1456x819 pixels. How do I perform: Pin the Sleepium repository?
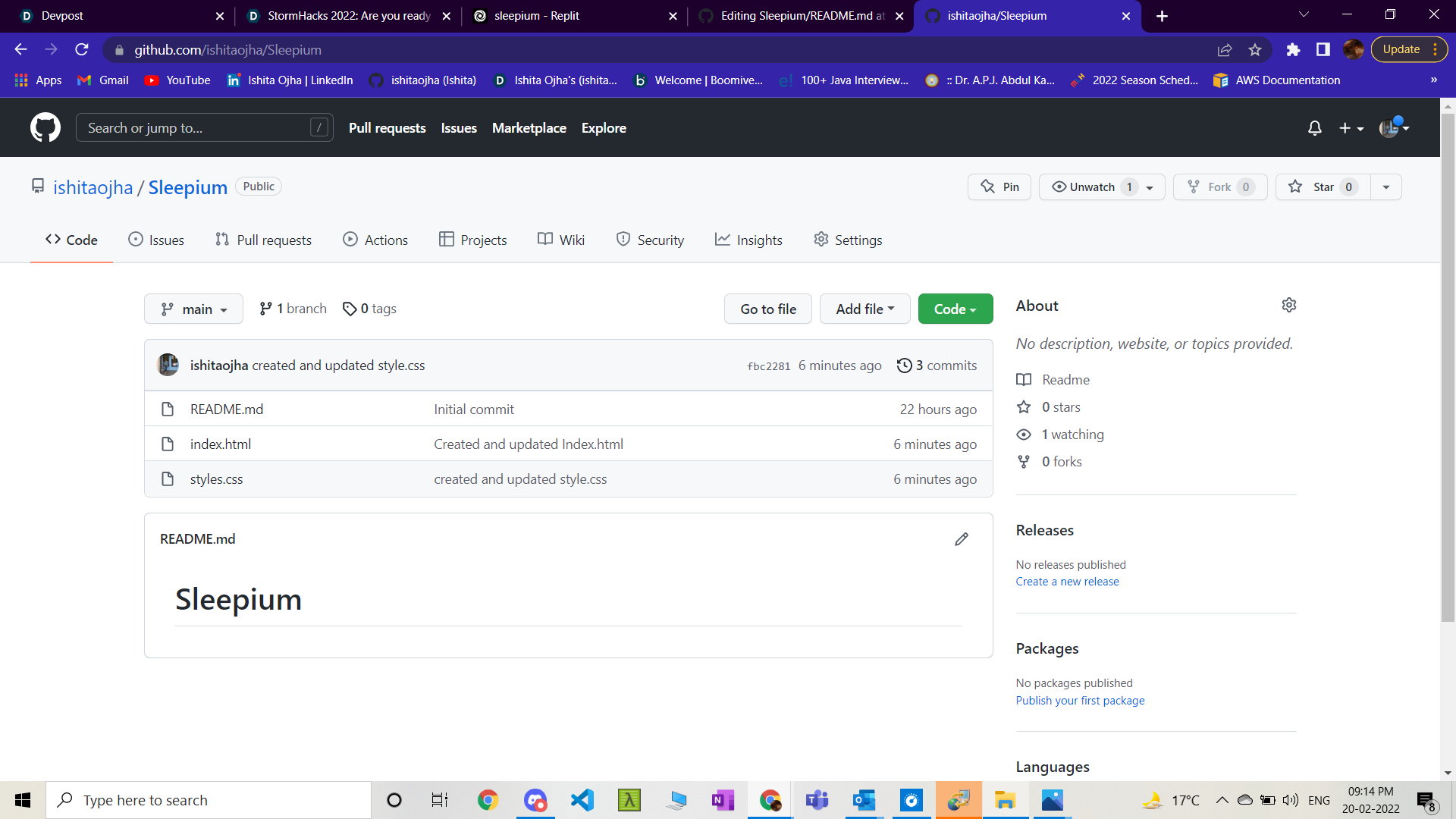999,187
